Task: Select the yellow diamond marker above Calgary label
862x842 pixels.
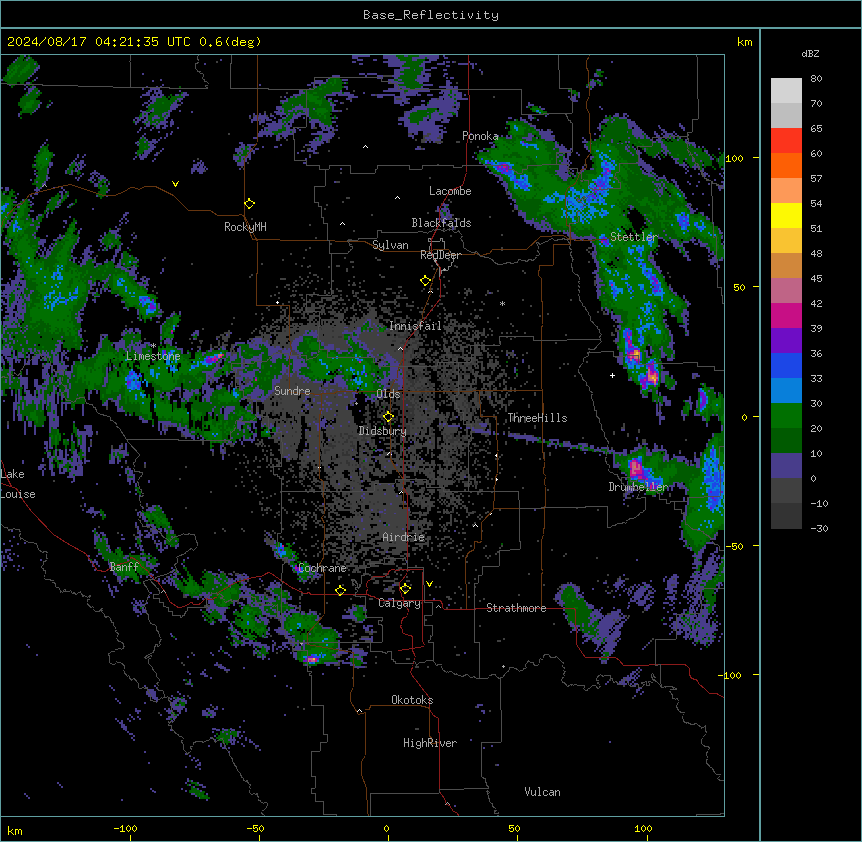Action: 405,589
